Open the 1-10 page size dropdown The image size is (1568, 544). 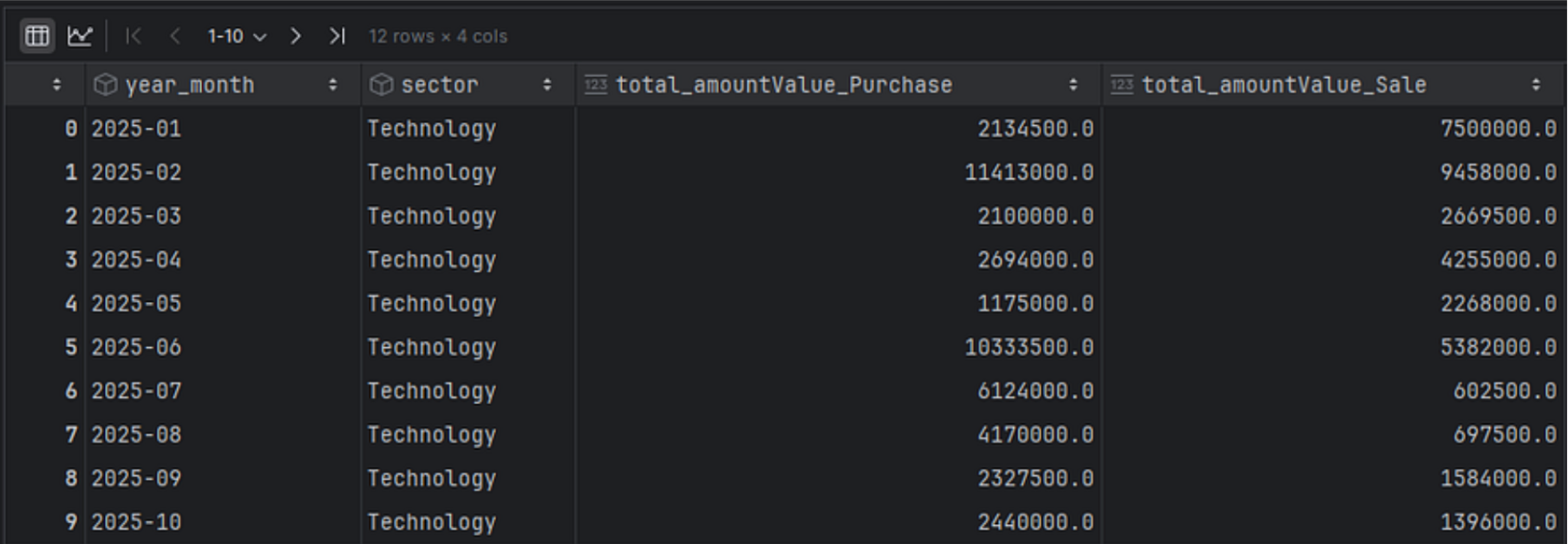(x=236, y=36)
